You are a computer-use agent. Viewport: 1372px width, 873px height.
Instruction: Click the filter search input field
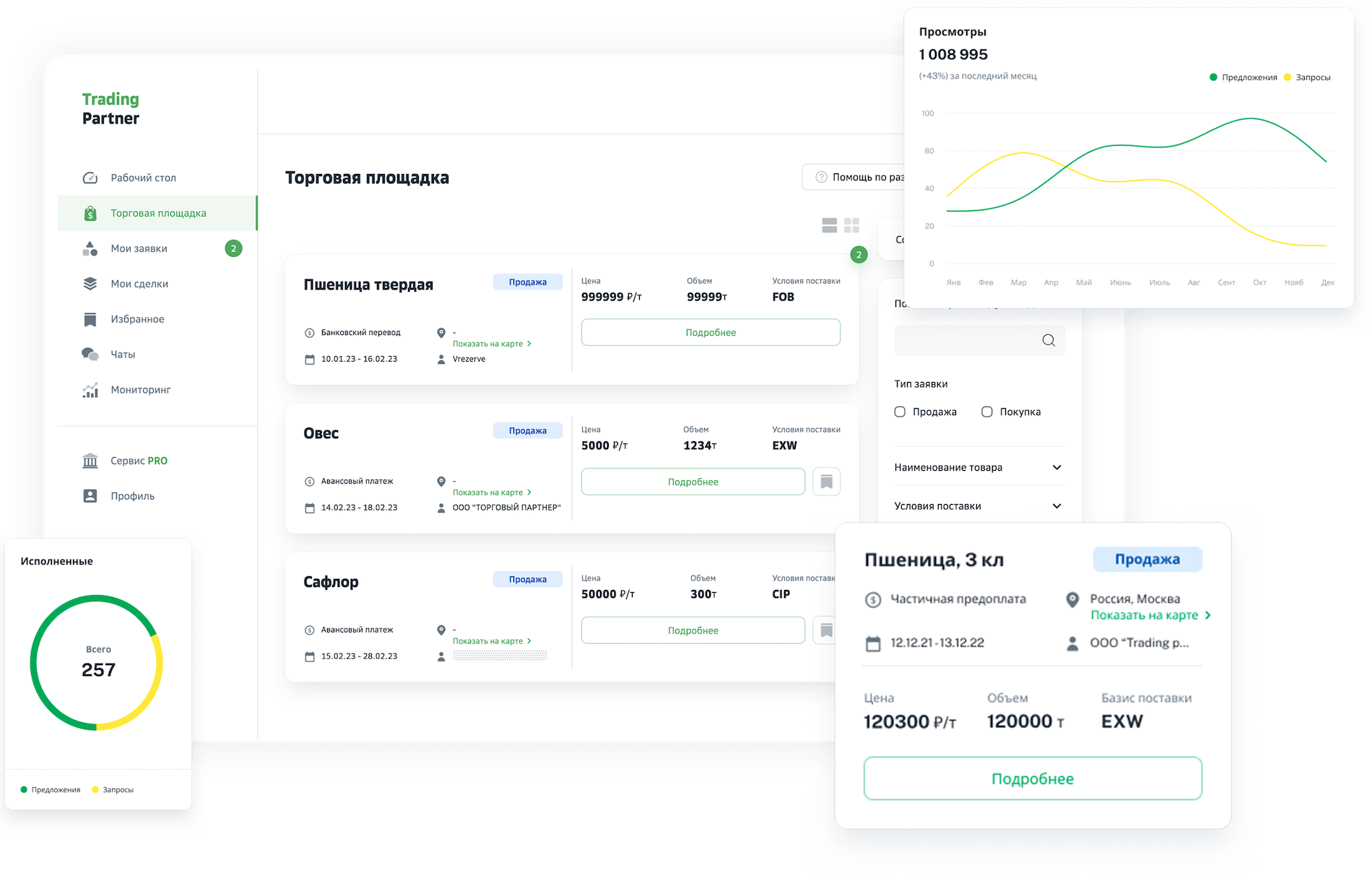(979, 340)
